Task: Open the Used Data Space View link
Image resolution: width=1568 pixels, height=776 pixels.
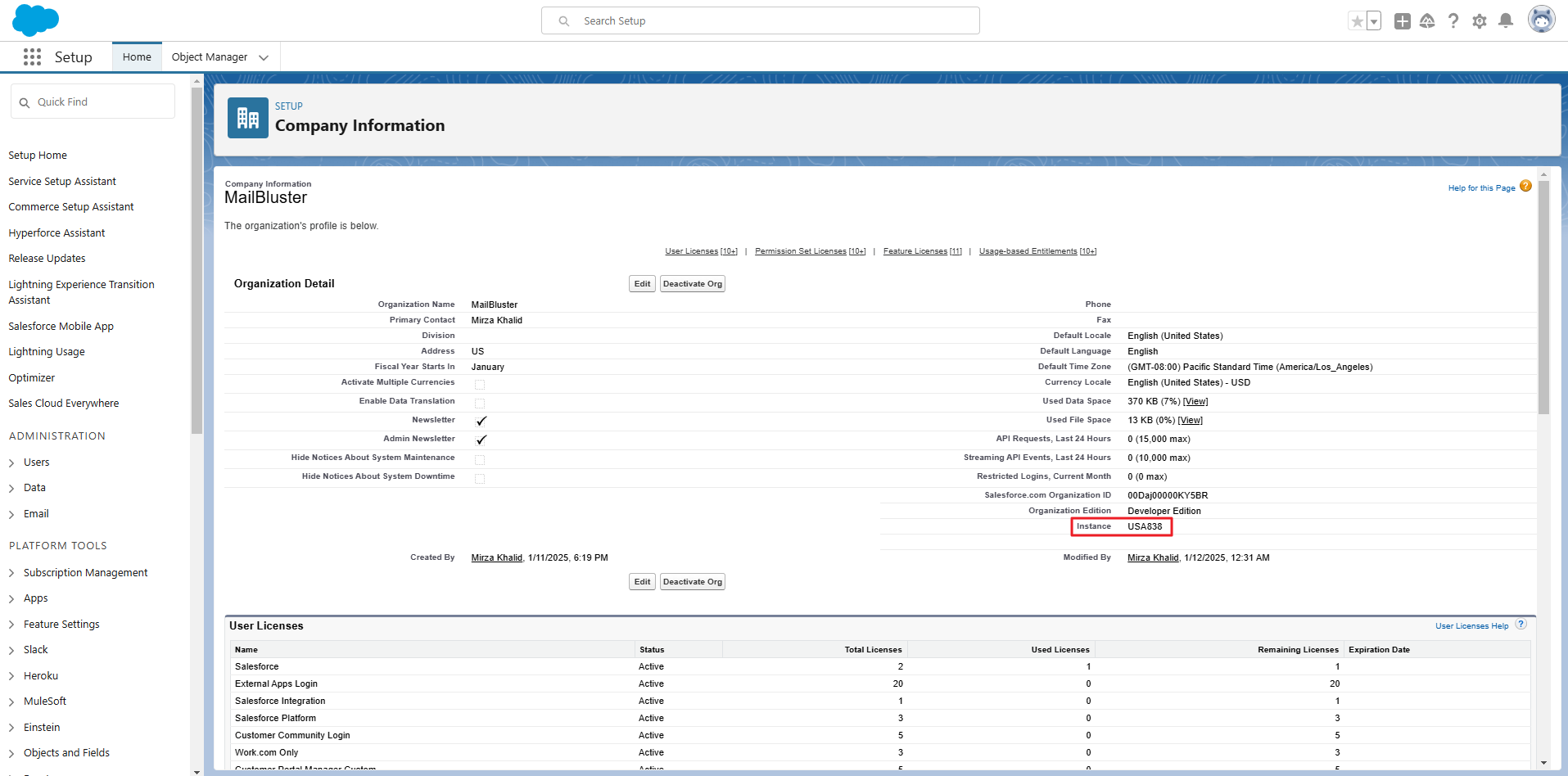Action: (1195, 401)
